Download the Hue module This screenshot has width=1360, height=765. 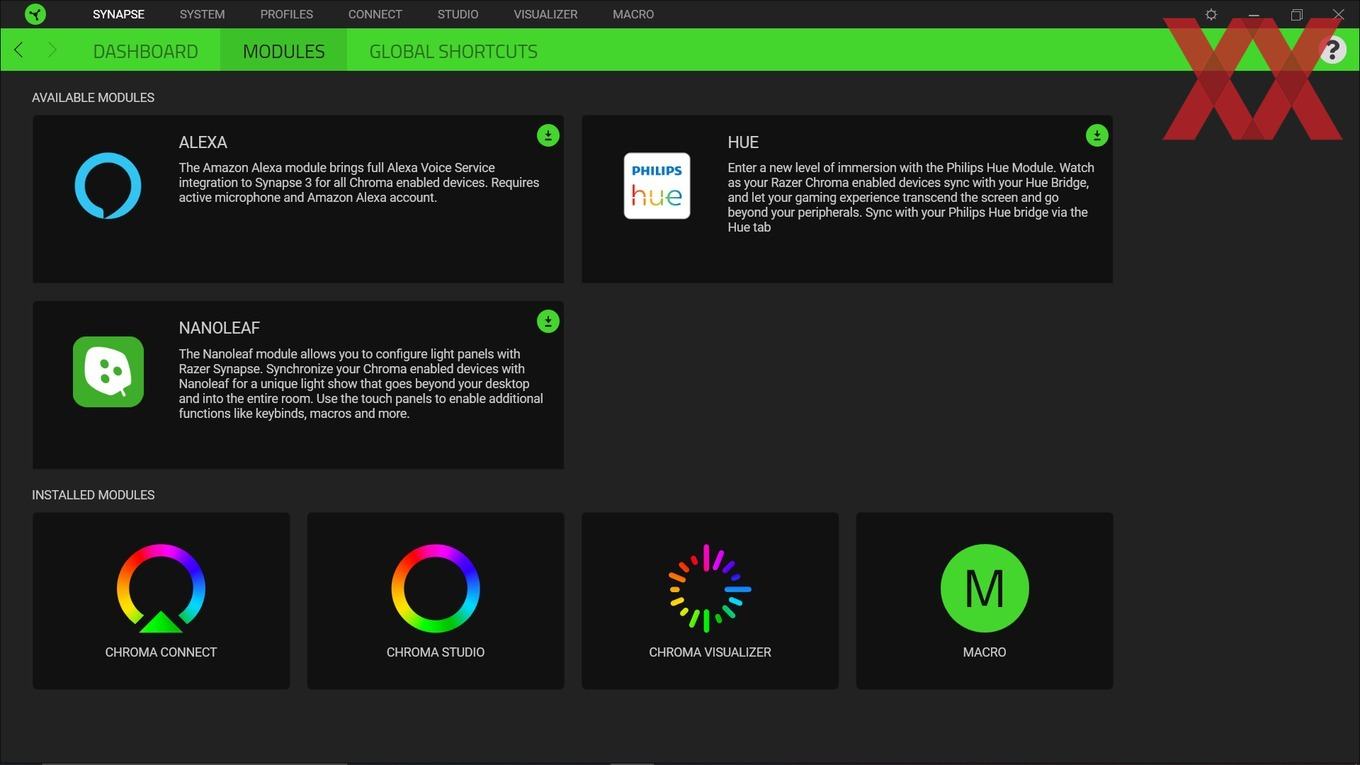(1097, 135)
